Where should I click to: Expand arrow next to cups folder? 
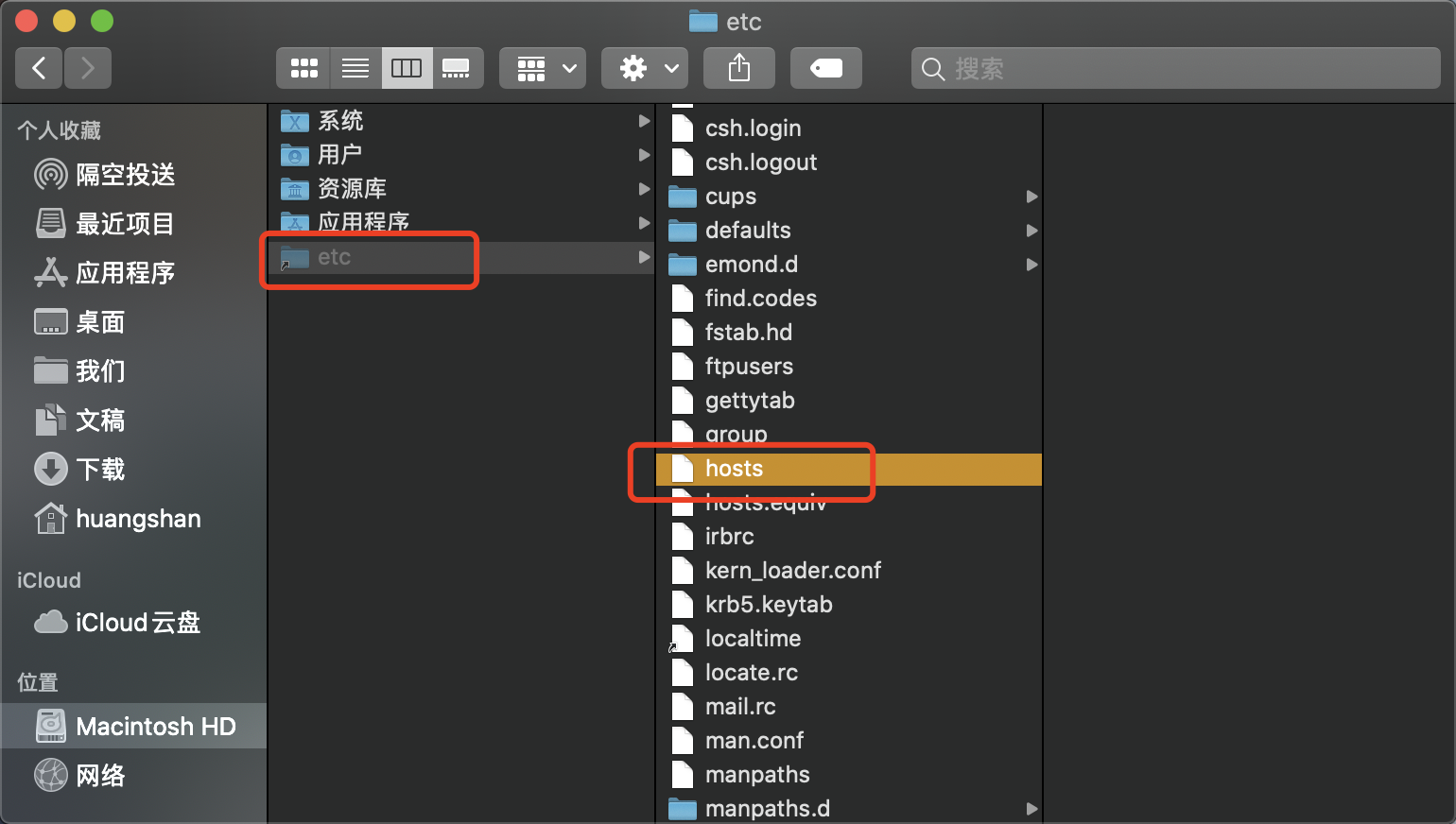coord(1031,197)
